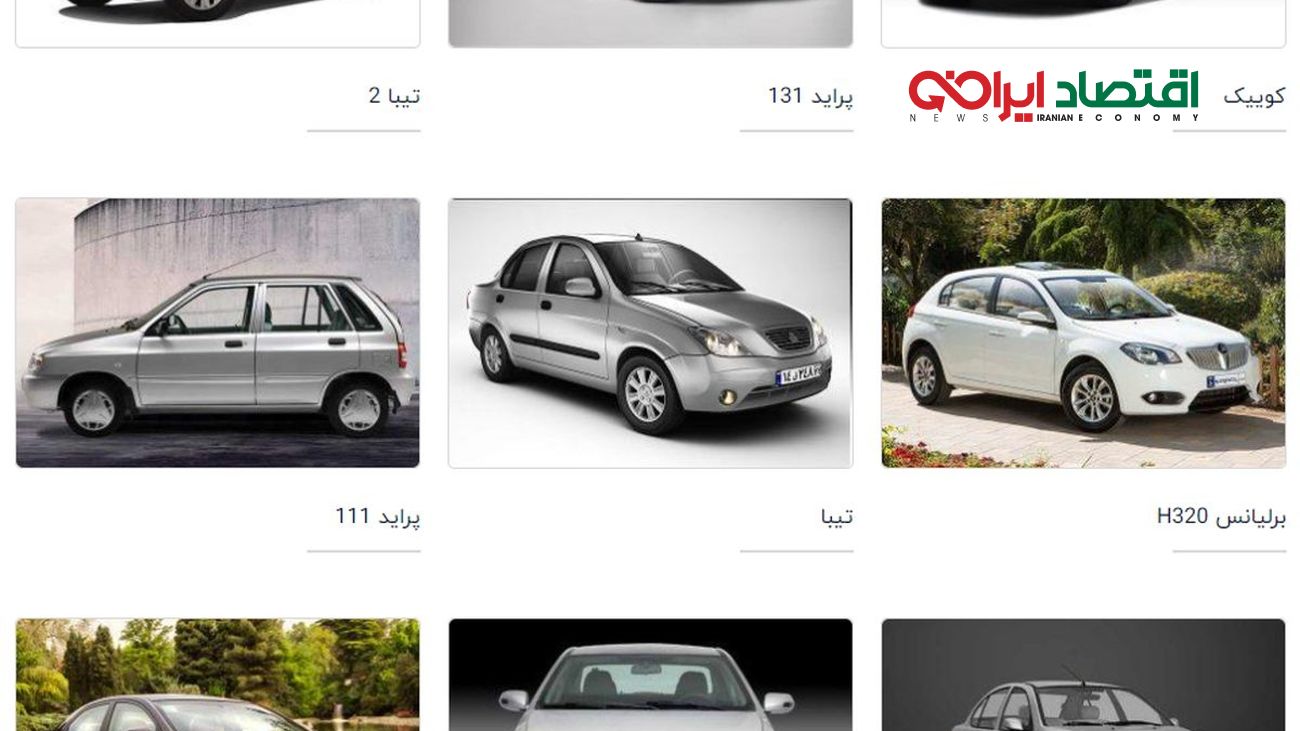Open the silver Pride 111 hatchback photo
The image size is (1300, 731).
218,333
